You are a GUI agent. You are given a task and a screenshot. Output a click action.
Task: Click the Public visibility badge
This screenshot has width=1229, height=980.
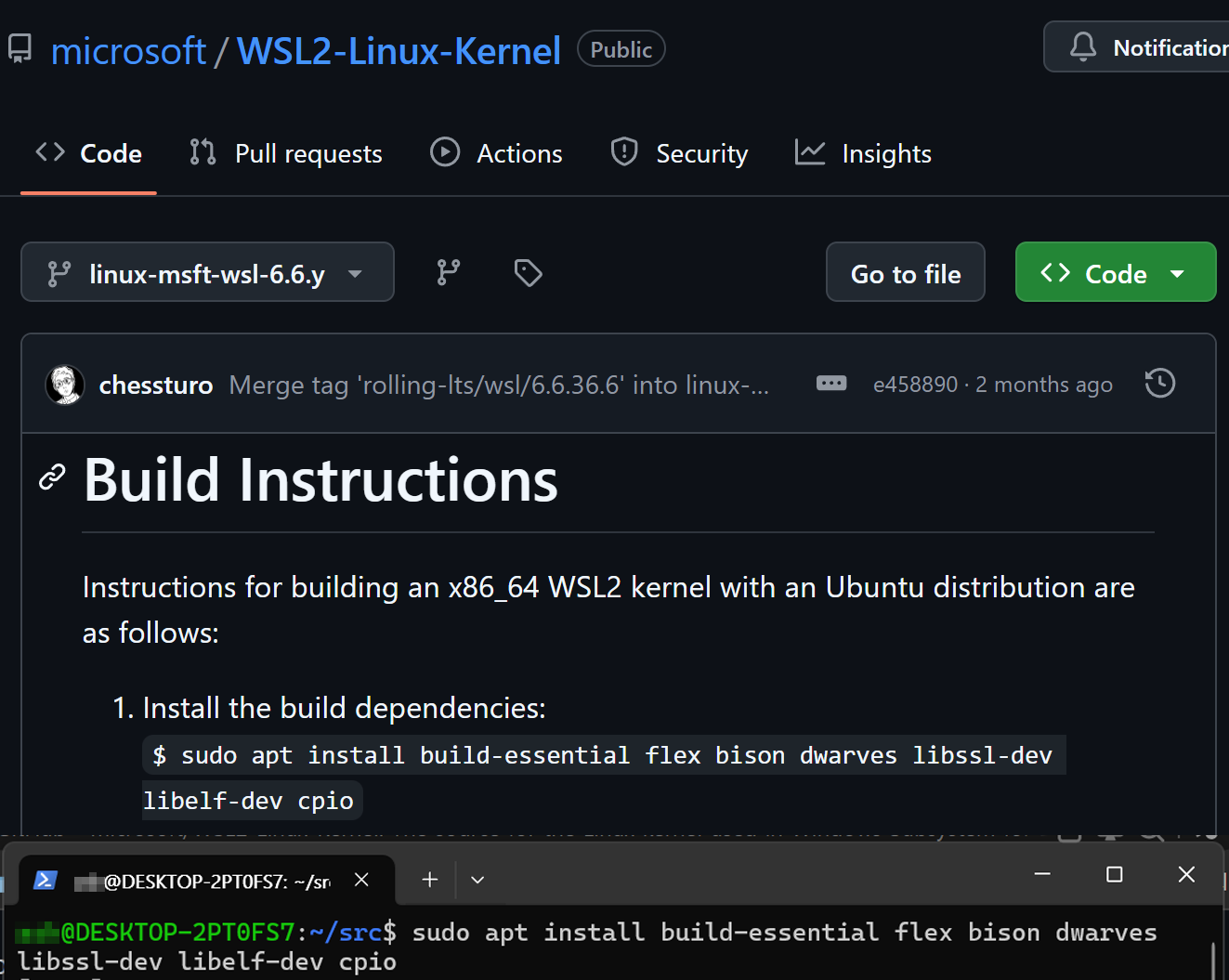tap(621, 49)
